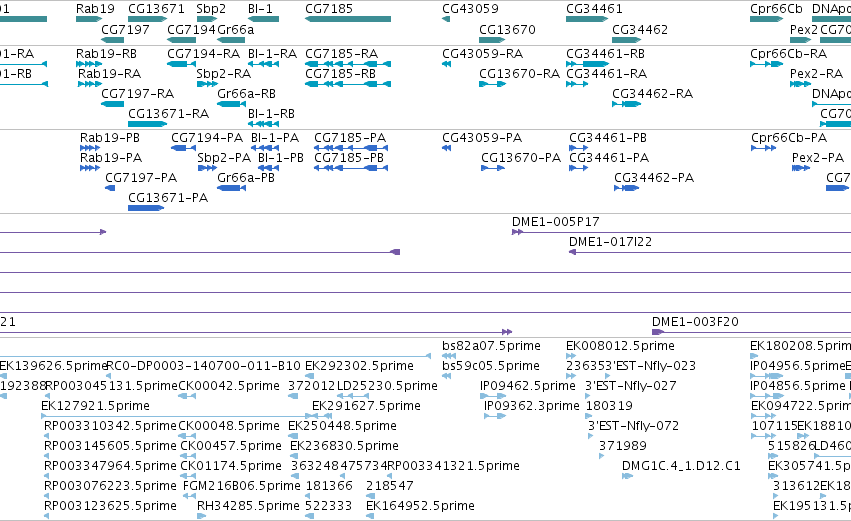851x521 pixels.
Task: Click EST bs59c05.5prime
Action: (447, 376)
